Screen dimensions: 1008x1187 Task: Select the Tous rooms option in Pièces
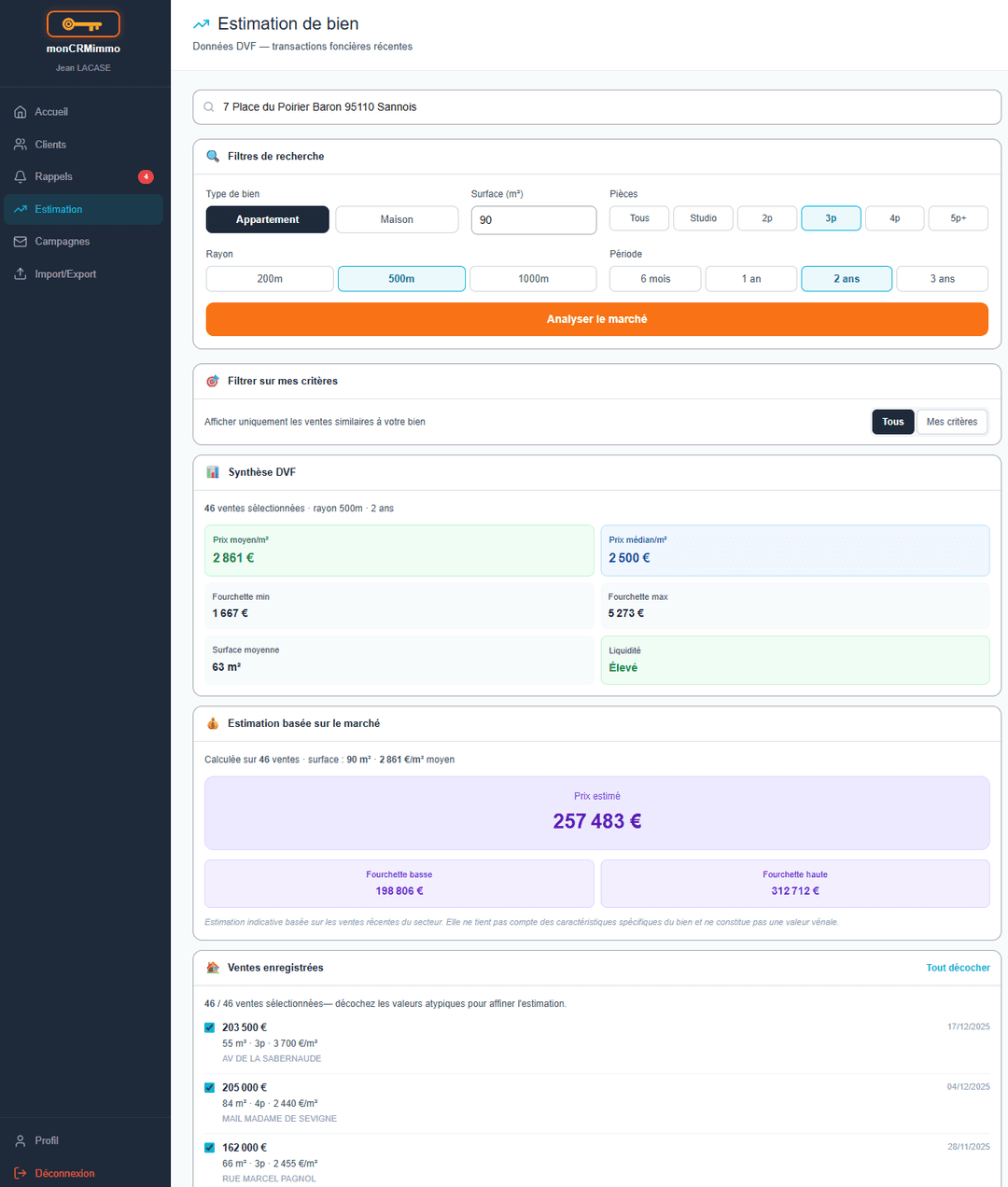[639, 218]
